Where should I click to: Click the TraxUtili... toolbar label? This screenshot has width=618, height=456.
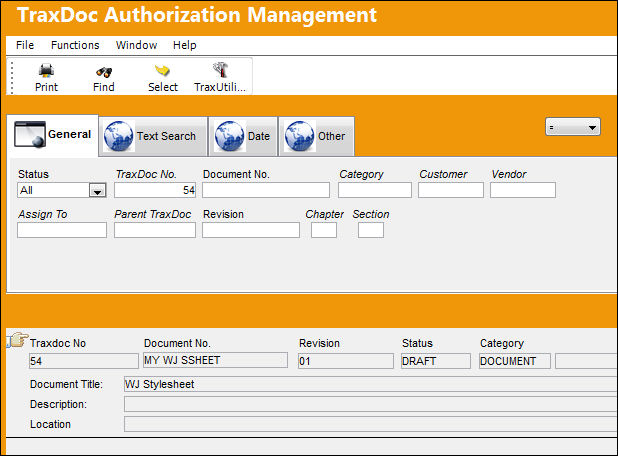pyautogui.click(x=220, y=87)
